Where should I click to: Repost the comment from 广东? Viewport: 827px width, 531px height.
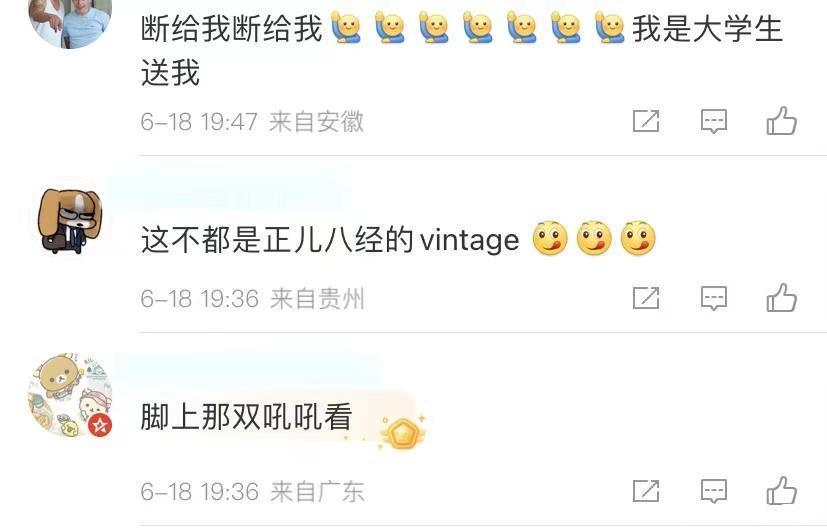[646, 491]
